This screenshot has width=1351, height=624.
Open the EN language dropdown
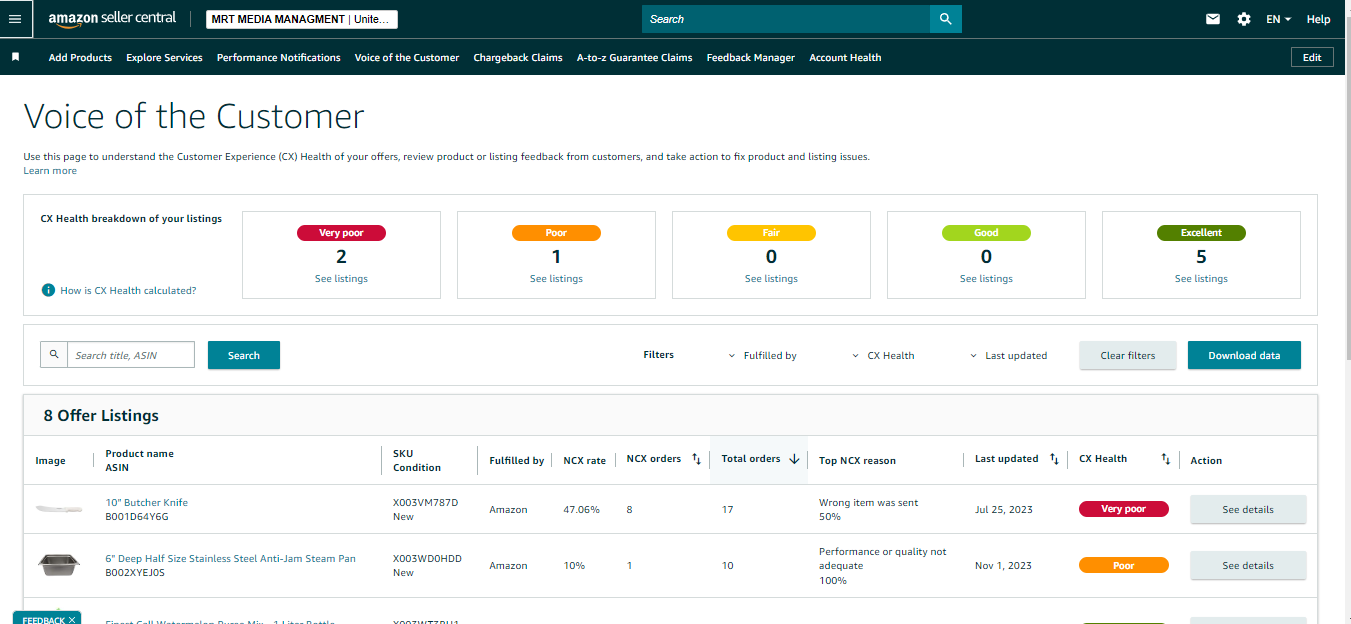tap(1278, 19)
